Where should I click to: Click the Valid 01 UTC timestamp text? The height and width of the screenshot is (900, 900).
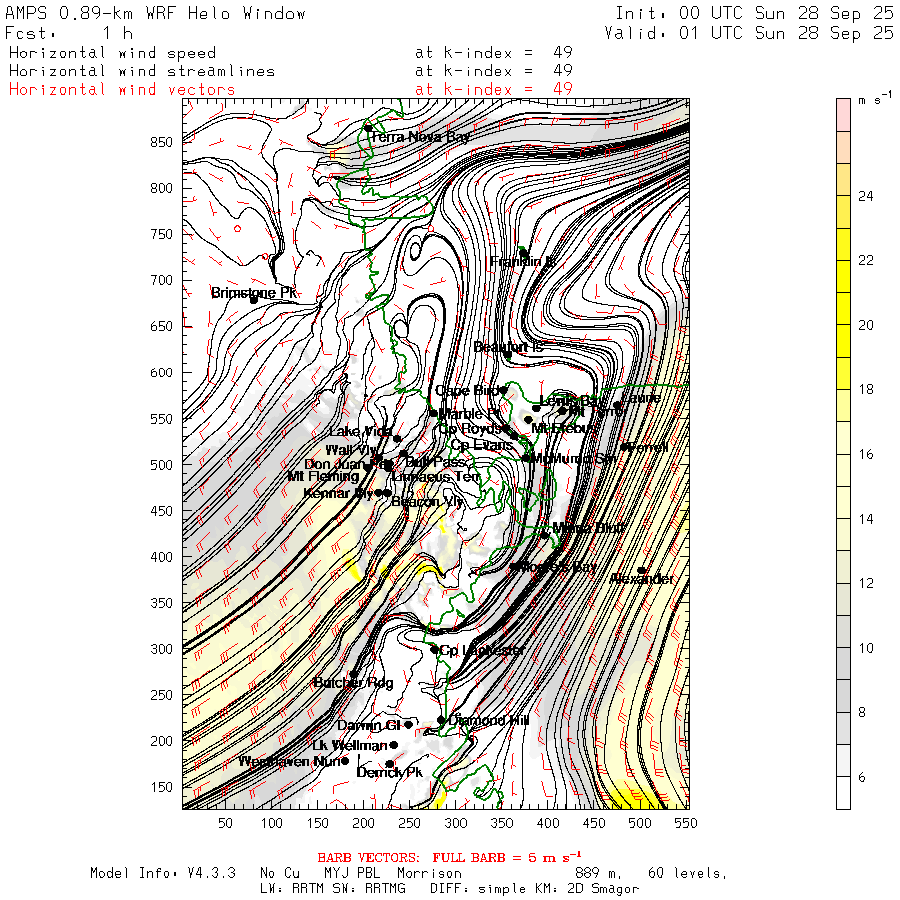[x=749, y=33]
